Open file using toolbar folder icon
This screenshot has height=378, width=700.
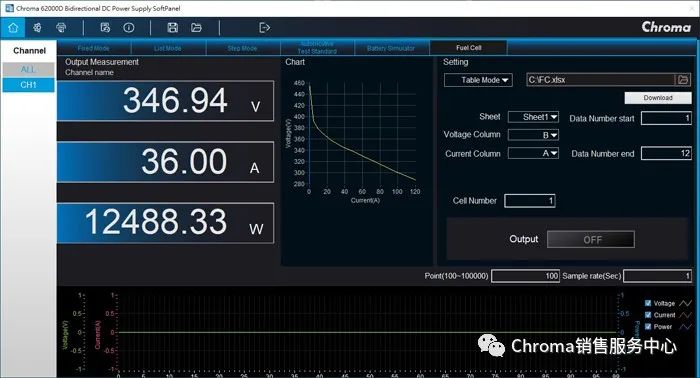tap(196, 28)
